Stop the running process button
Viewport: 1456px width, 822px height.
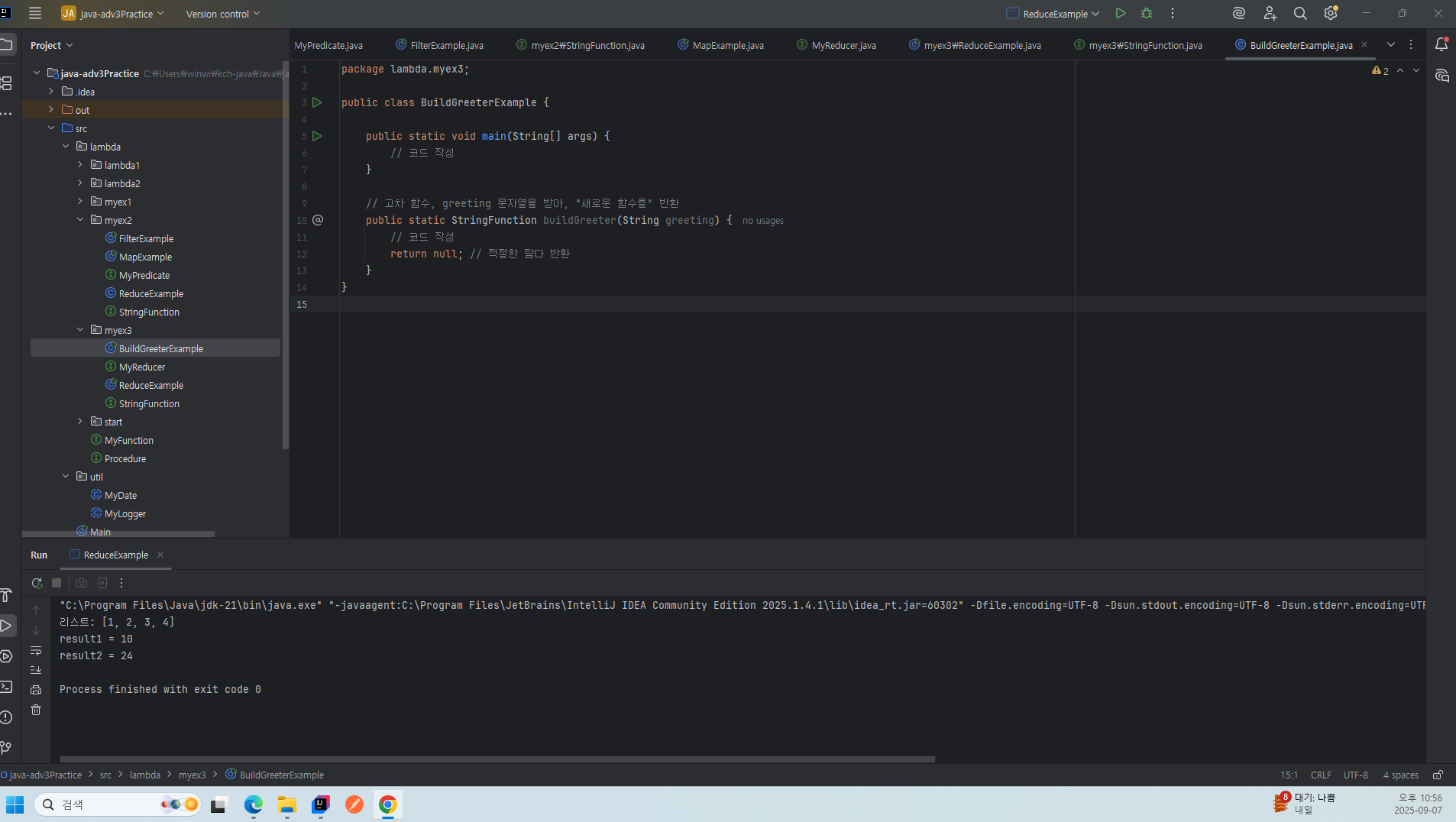point(57,583)
